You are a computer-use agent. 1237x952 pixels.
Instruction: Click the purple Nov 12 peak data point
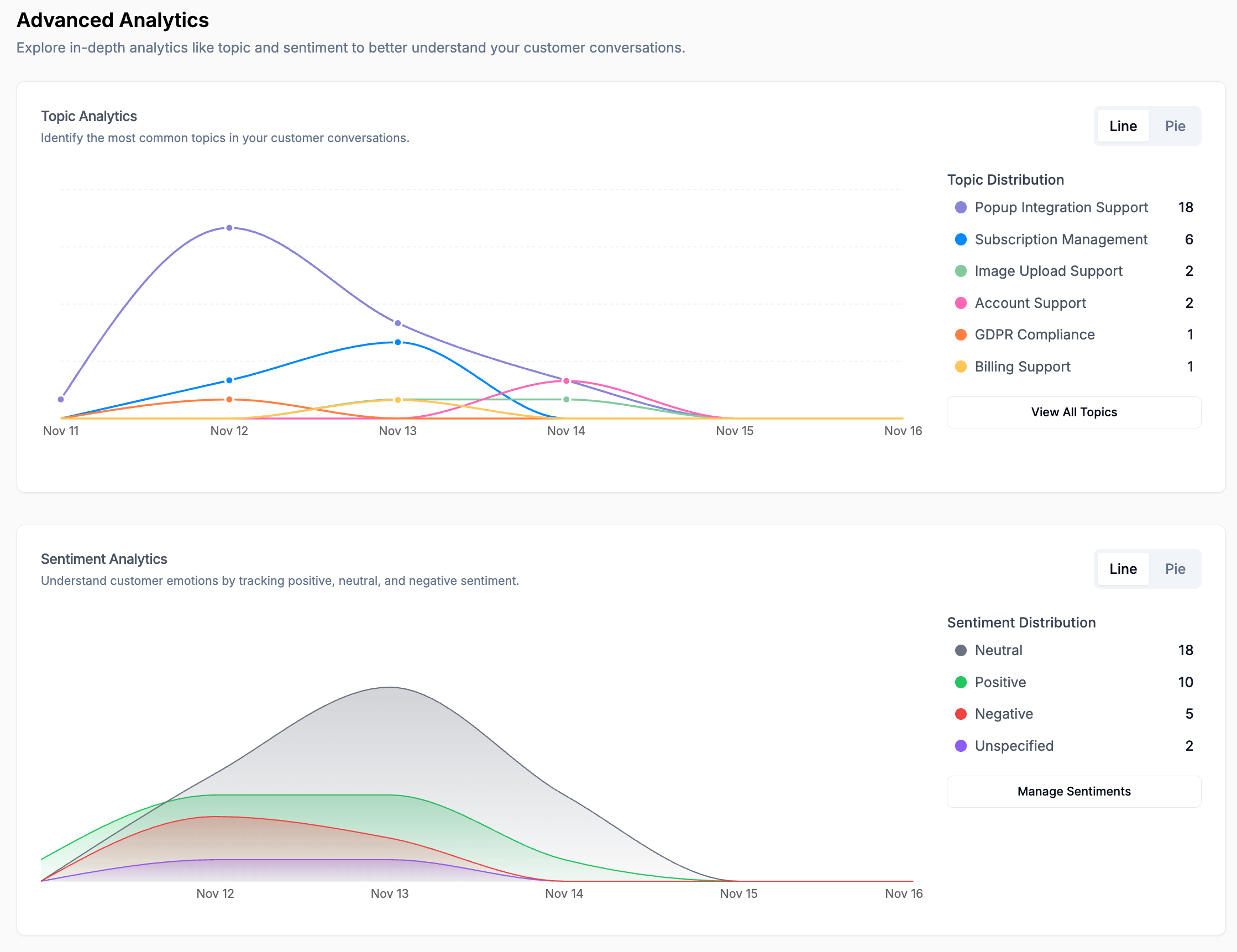229,228
